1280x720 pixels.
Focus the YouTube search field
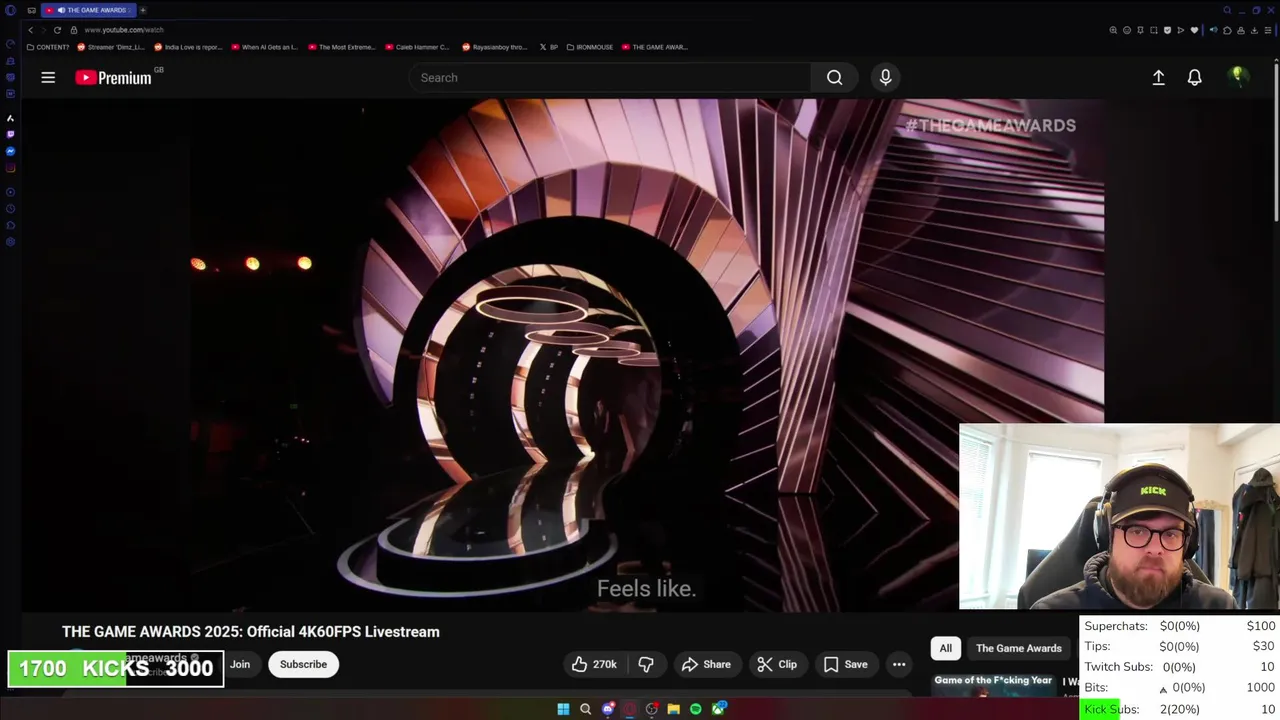click(610, 77)
